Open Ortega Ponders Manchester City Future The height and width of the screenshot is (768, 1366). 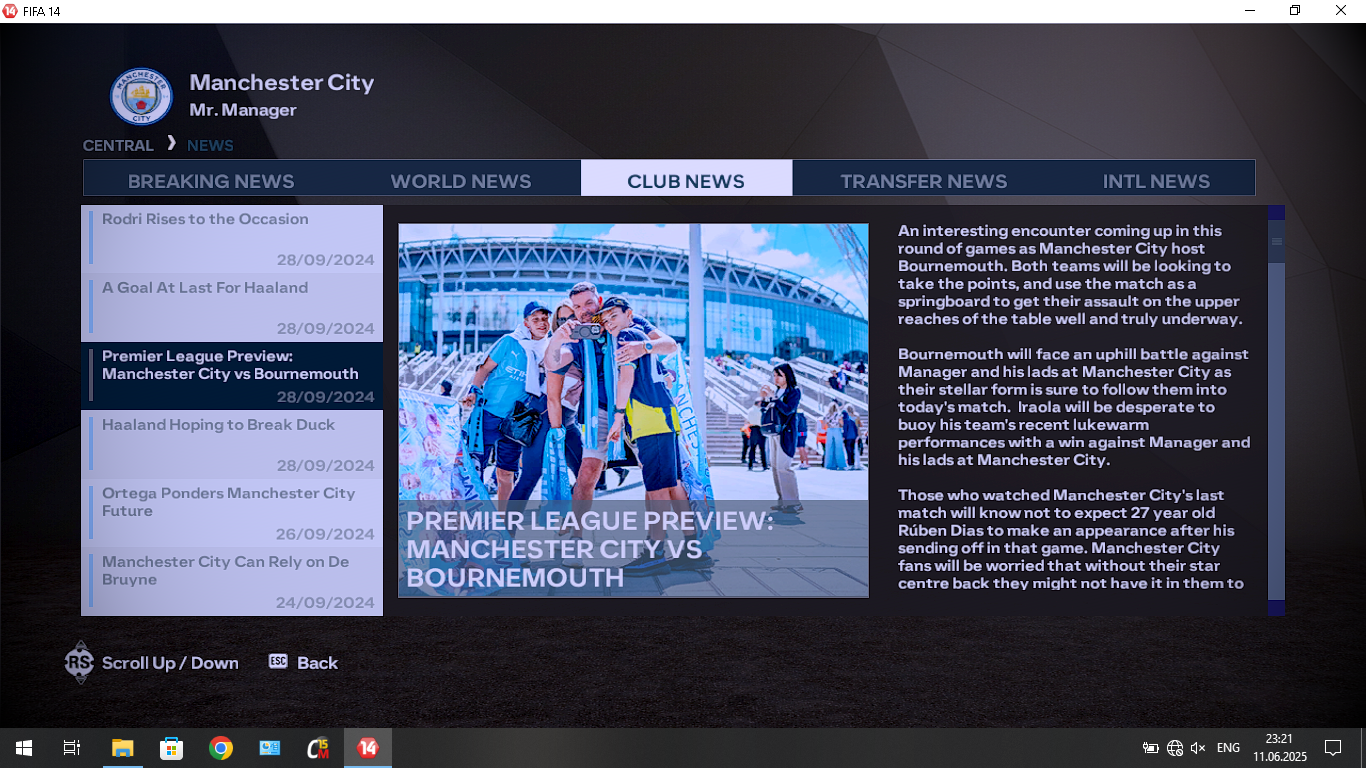tap(232, 513)
